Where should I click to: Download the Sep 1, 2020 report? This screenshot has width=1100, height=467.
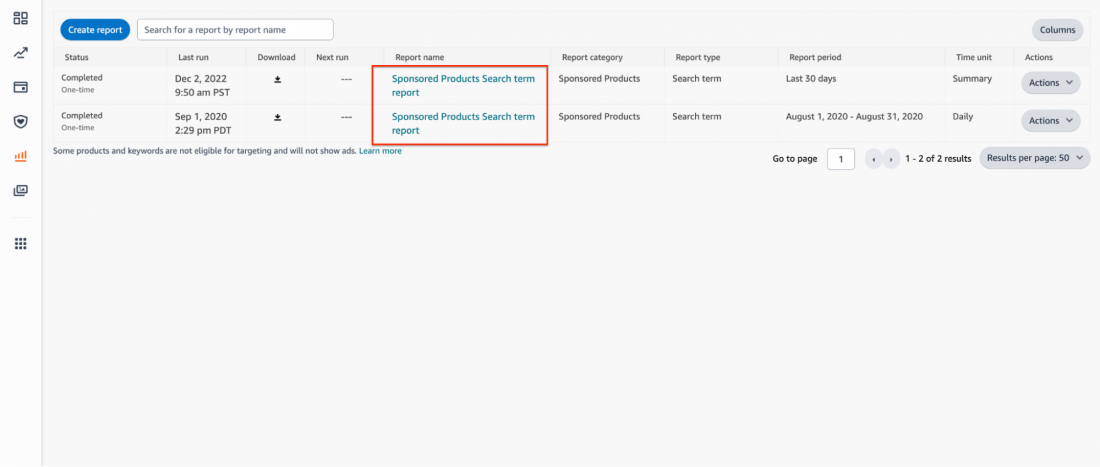pyautogui.click(x=277, y=117)
